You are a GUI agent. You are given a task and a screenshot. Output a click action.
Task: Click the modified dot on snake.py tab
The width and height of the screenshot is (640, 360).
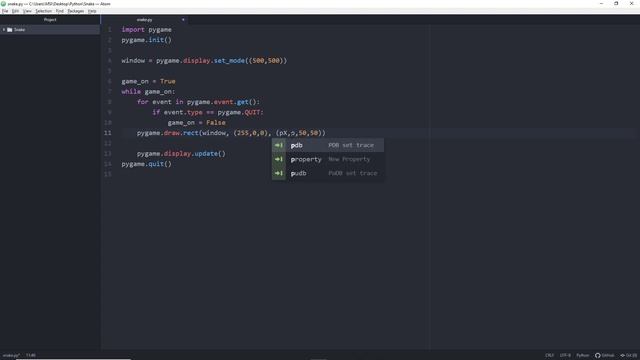click(x=183, y=20)
